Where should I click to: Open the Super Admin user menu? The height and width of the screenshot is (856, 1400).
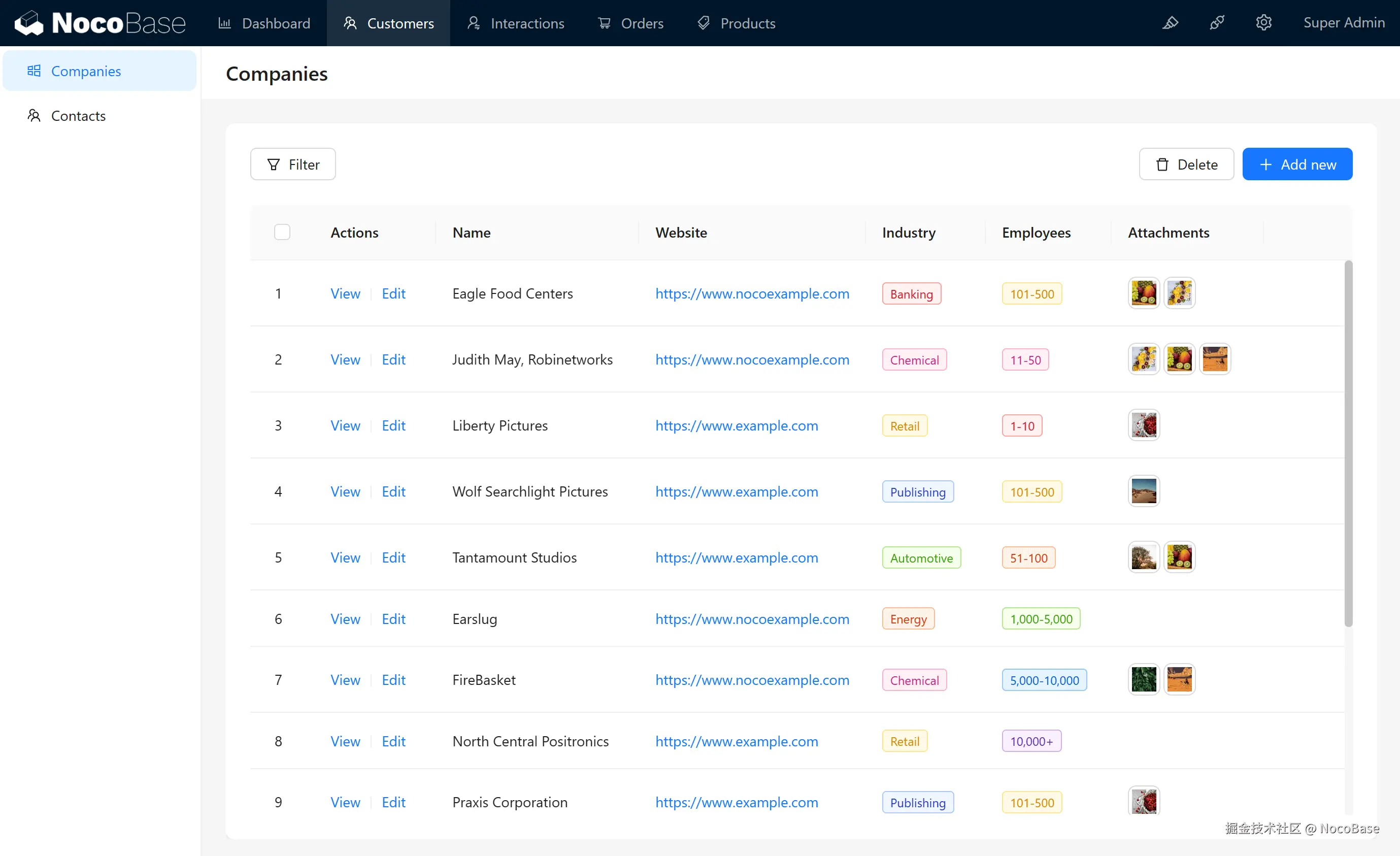click(x=1343, y=23)
